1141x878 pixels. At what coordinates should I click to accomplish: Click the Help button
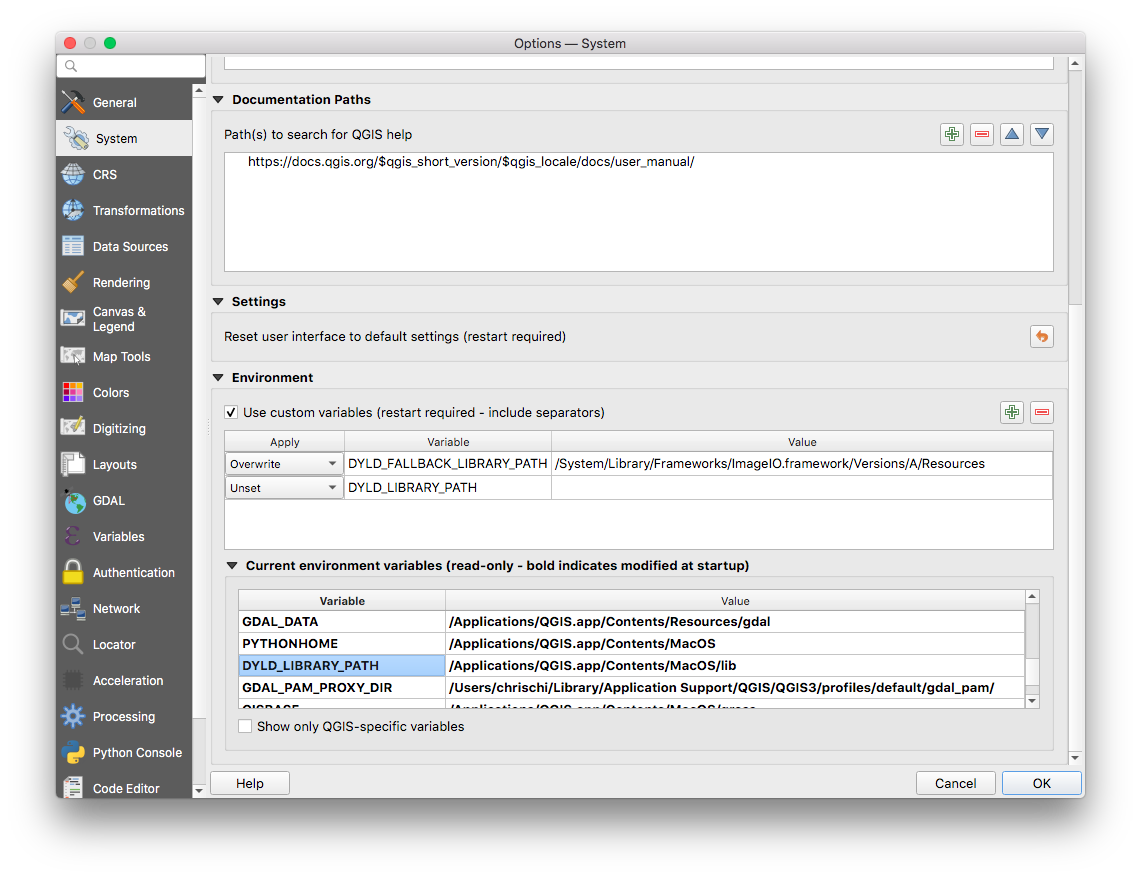(x=249, y=783)
